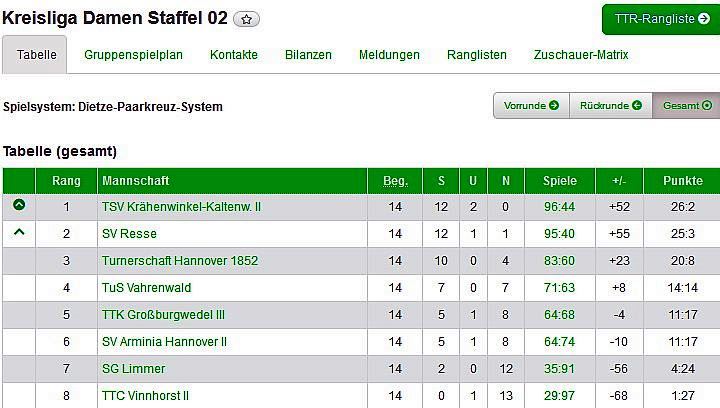Open the TuS Vahrenwald team link
Screen dimensions: 720x408
click(146, 288)
